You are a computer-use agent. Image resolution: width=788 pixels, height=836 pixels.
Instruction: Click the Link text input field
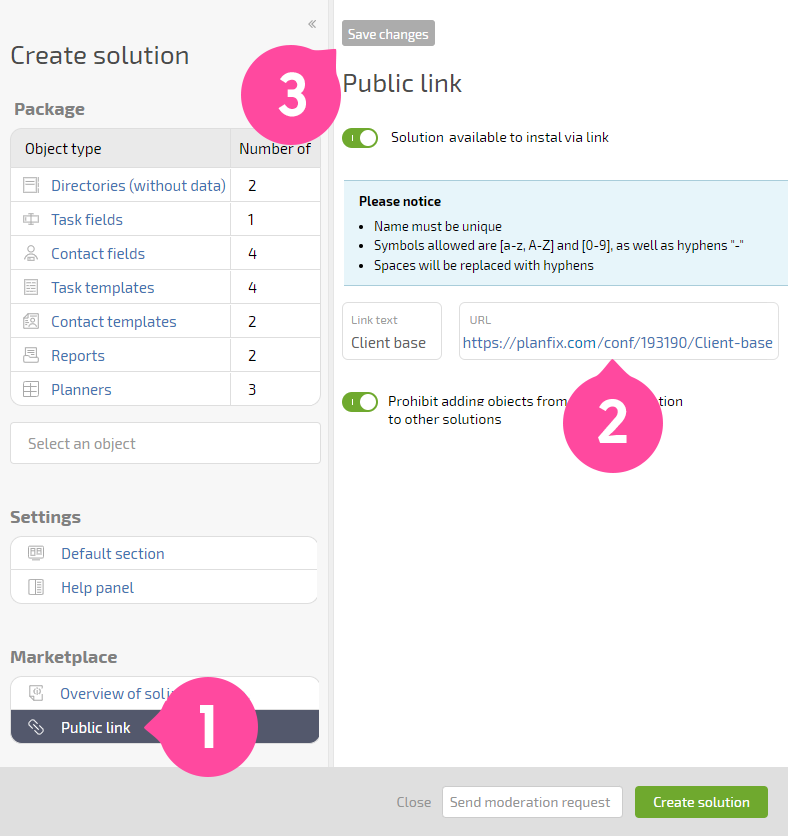click(392, 331)
